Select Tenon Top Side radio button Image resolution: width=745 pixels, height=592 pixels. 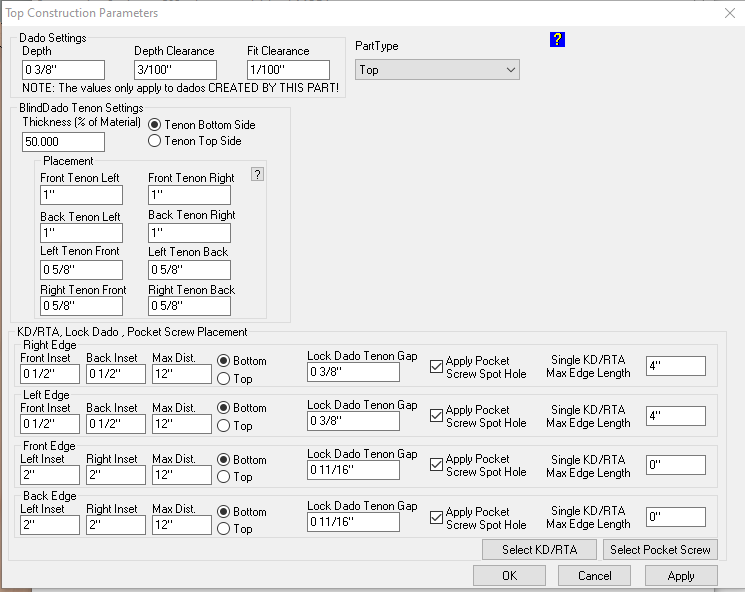pyautogui.click(x=155, y=141)
